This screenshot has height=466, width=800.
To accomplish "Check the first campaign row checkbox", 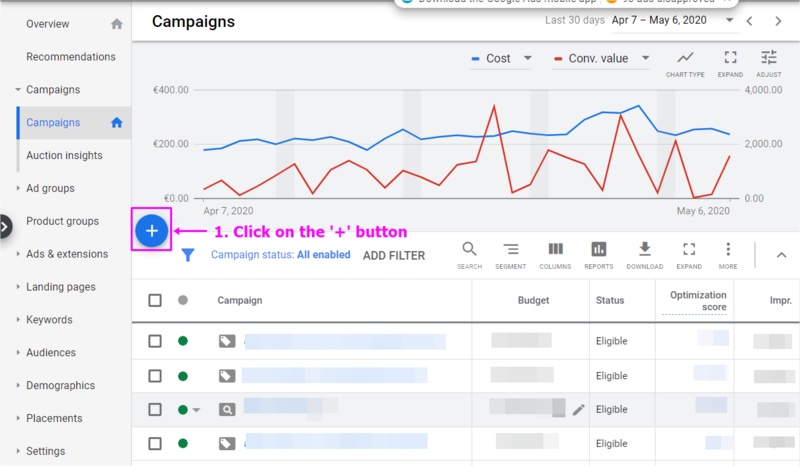I will tap(155, 341).
